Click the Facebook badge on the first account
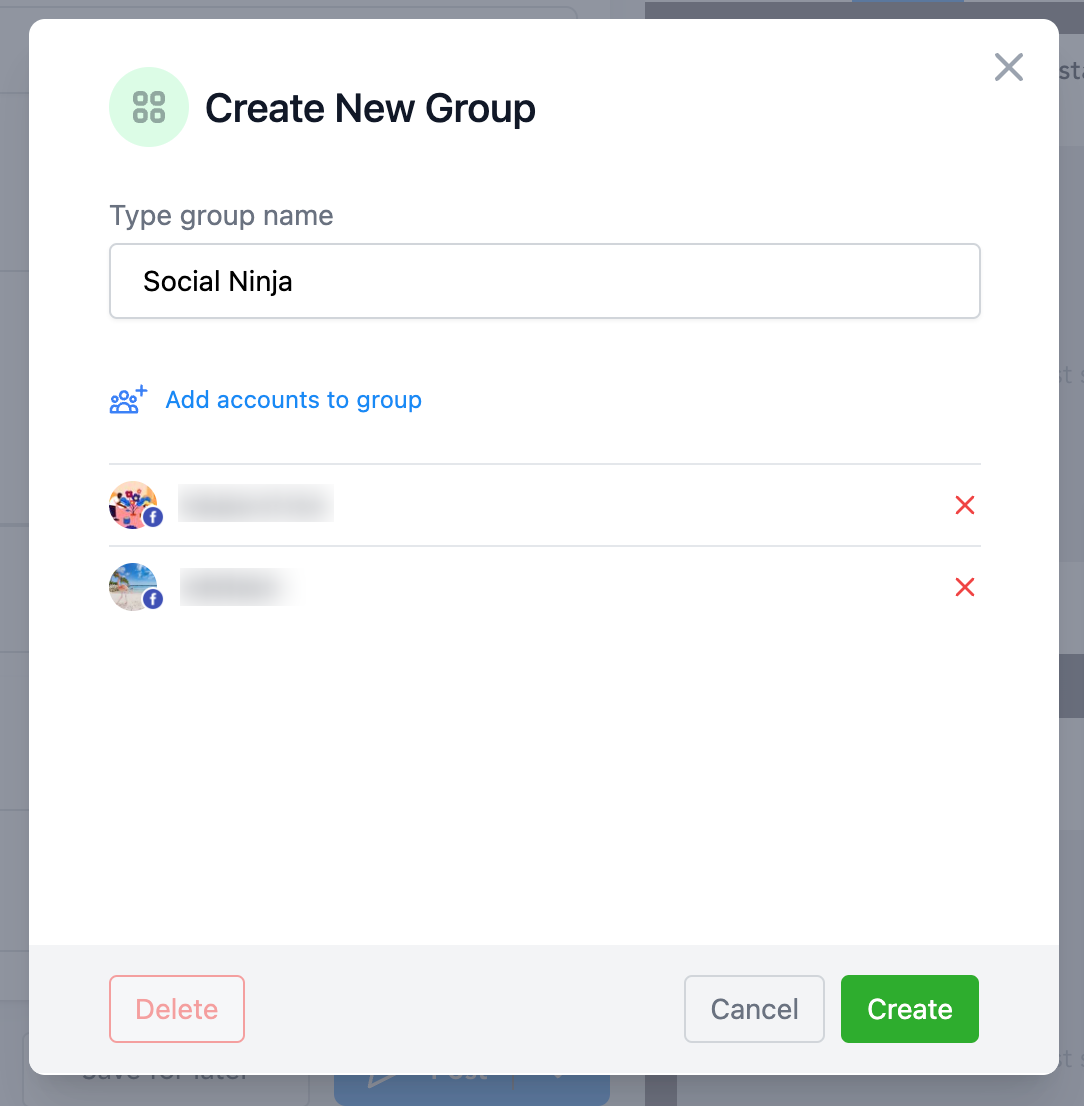The width and height of the screenshot is (1084, 1106). pos(153,517)
